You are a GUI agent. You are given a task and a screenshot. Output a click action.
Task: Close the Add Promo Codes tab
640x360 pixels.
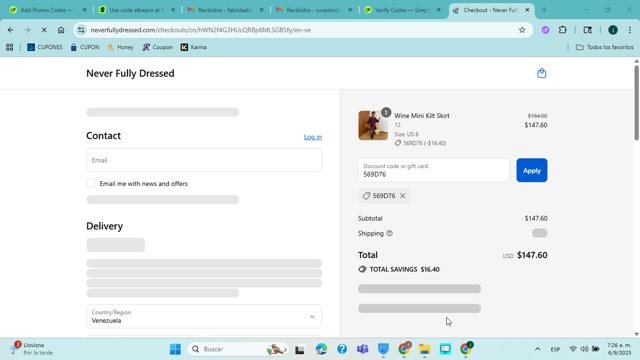point(84,10)
